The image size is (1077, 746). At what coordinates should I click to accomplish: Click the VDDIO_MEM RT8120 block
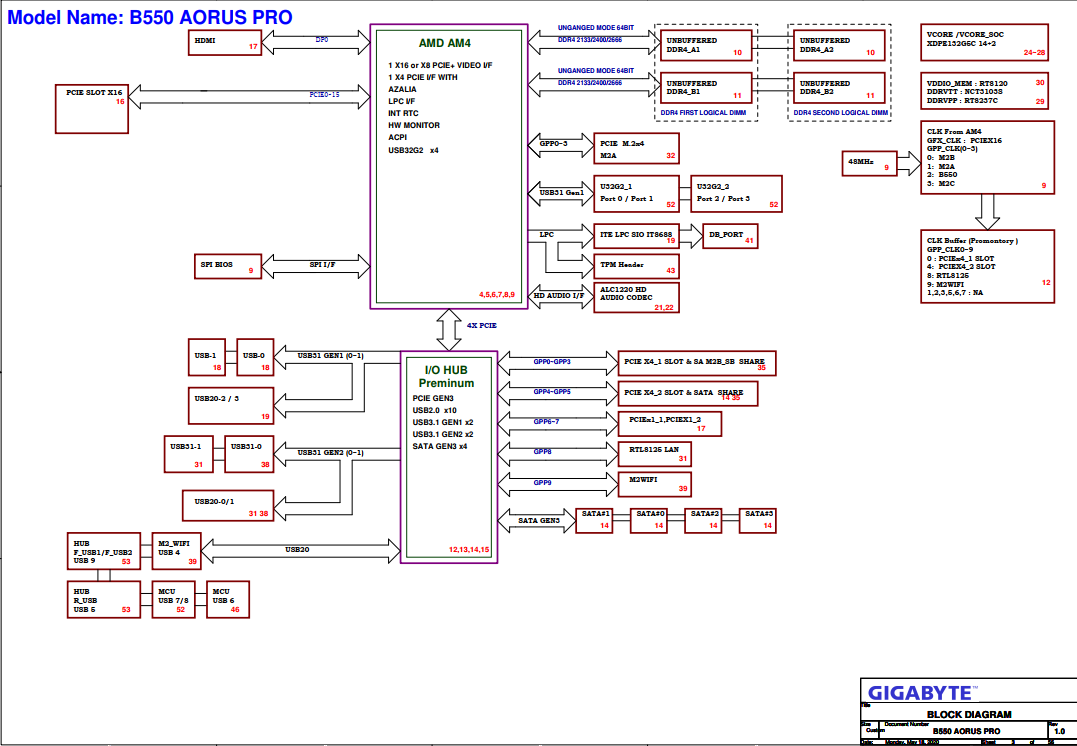984,91
